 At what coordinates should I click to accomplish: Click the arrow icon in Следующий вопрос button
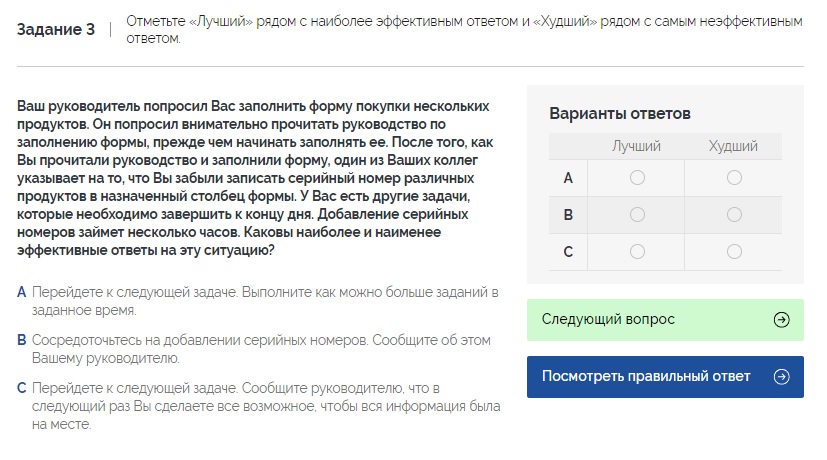click(781, 320)
